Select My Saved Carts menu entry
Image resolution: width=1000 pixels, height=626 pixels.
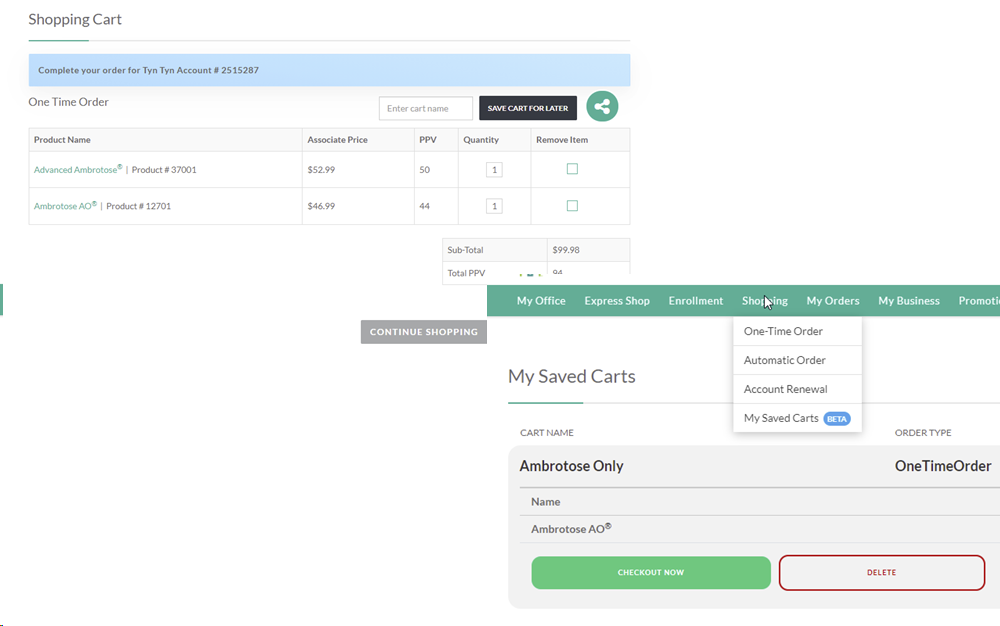click(x=797, y=418)
